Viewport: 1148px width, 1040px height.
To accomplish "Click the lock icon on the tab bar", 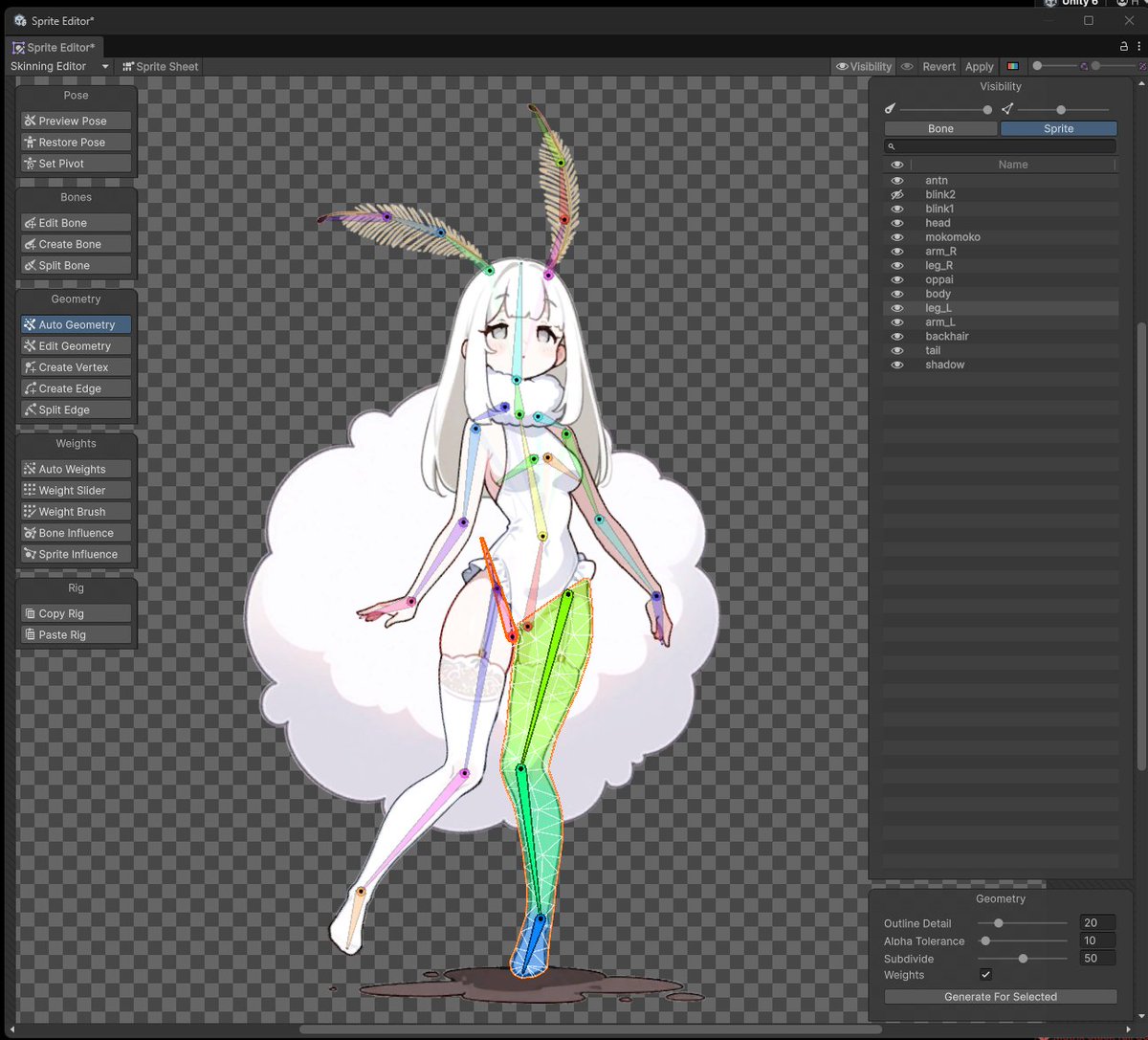I will pyautogui.click(x=1124, y=46).
